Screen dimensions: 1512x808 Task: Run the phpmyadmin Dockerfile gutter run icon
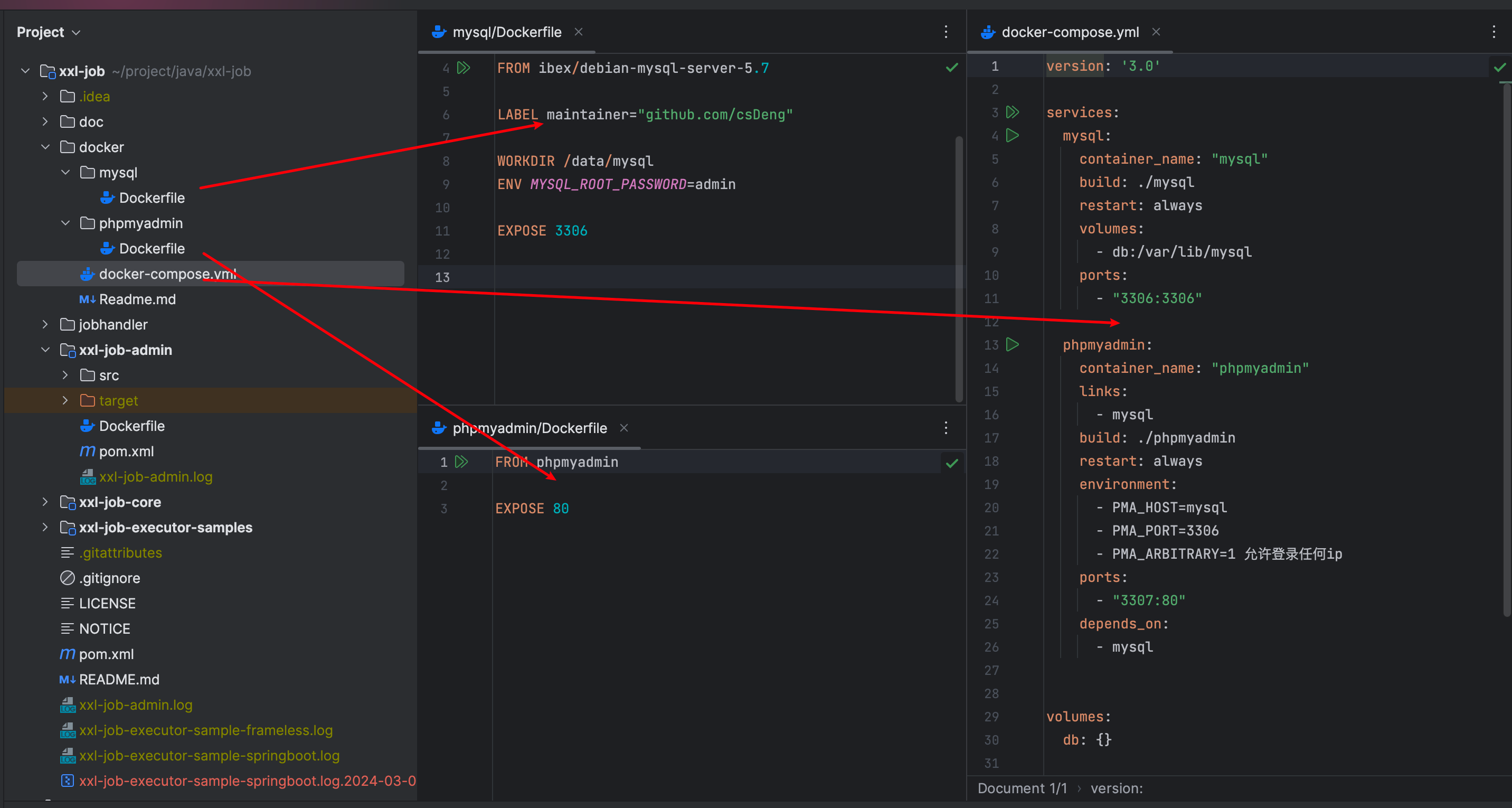(462, 462)
